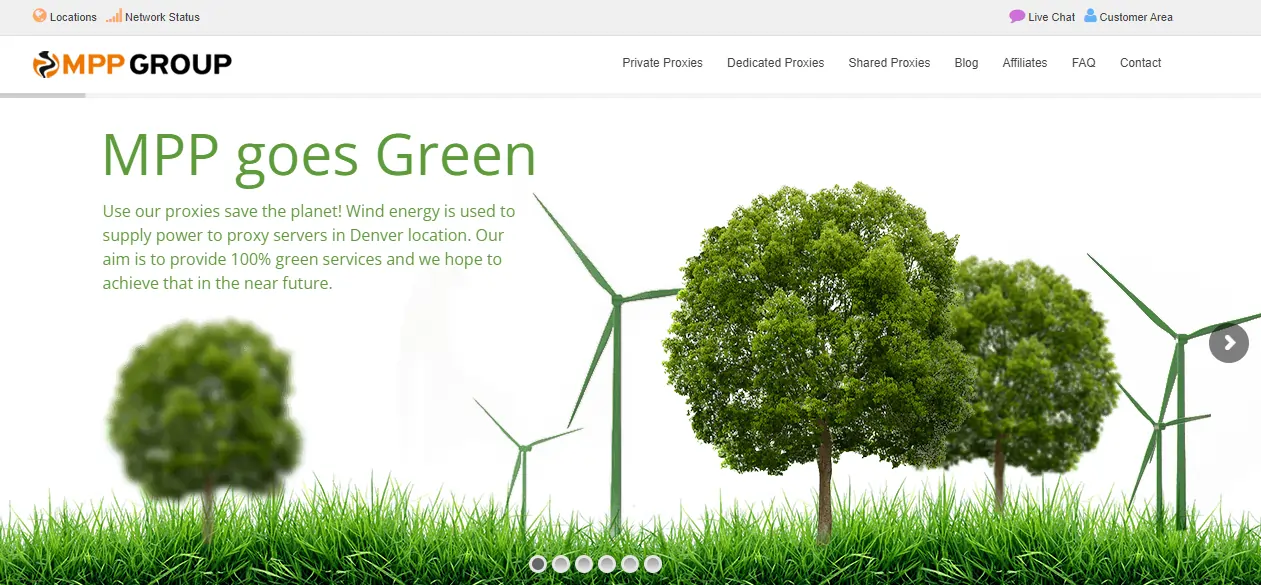The height and width of the screenshot is (585, 1261).
Task: Open the Private Proxies menu item
Action: tap(662, 63)
